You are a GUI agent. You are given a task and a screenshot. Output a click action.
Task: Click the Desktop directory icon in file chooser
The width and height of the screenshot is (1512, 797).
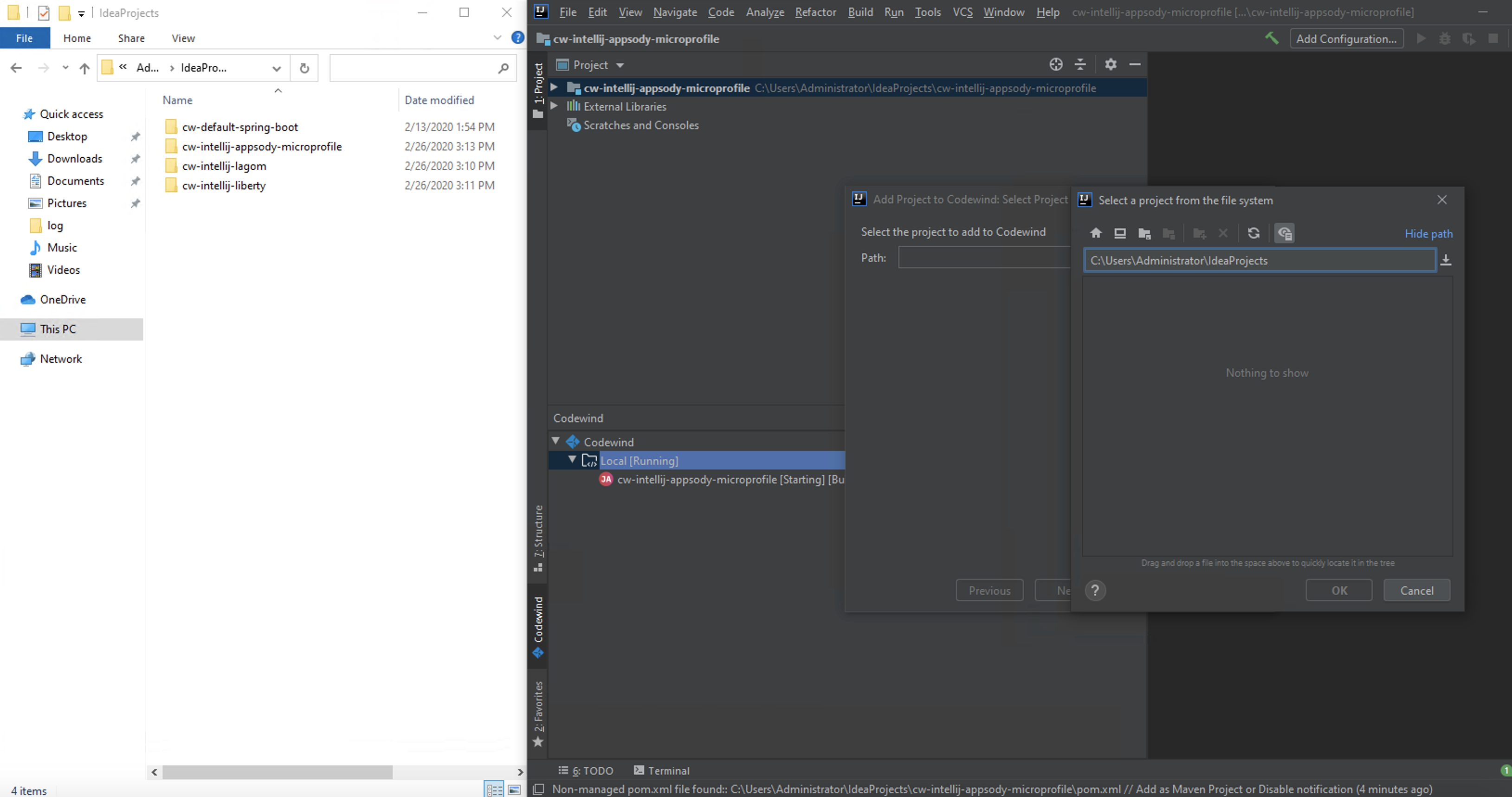pos(1120,233)
